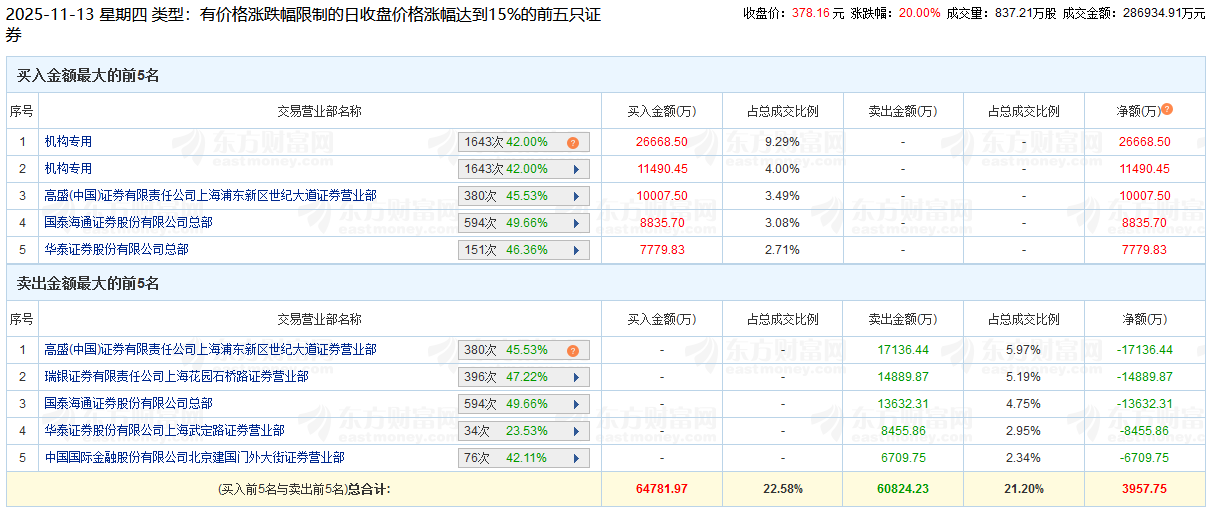The height and width of the screenshot is (509, 1212).
Task: Click blue arrow in 华泰证券股份有限公司总部 row
Action: click(x=576, y=250)
